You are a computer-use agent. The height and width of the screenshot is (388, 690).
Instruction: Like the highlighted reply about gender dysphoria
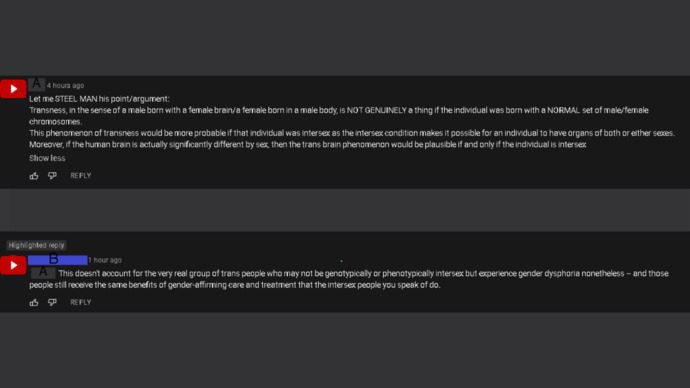pyautogui.click(x=34, y=303)
